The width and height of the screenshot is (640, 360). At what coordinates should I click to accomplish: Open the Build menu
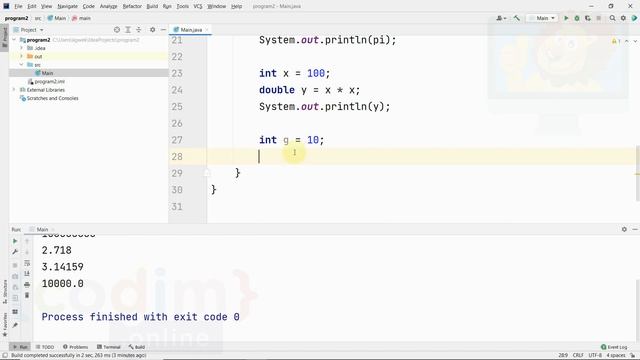pos(152,6)
